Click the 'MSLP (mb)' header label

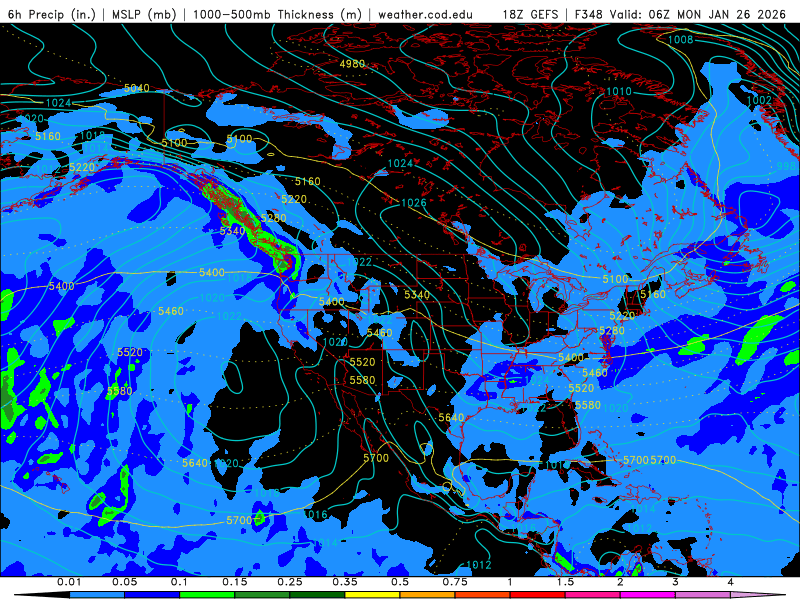(x=143, y=14)
